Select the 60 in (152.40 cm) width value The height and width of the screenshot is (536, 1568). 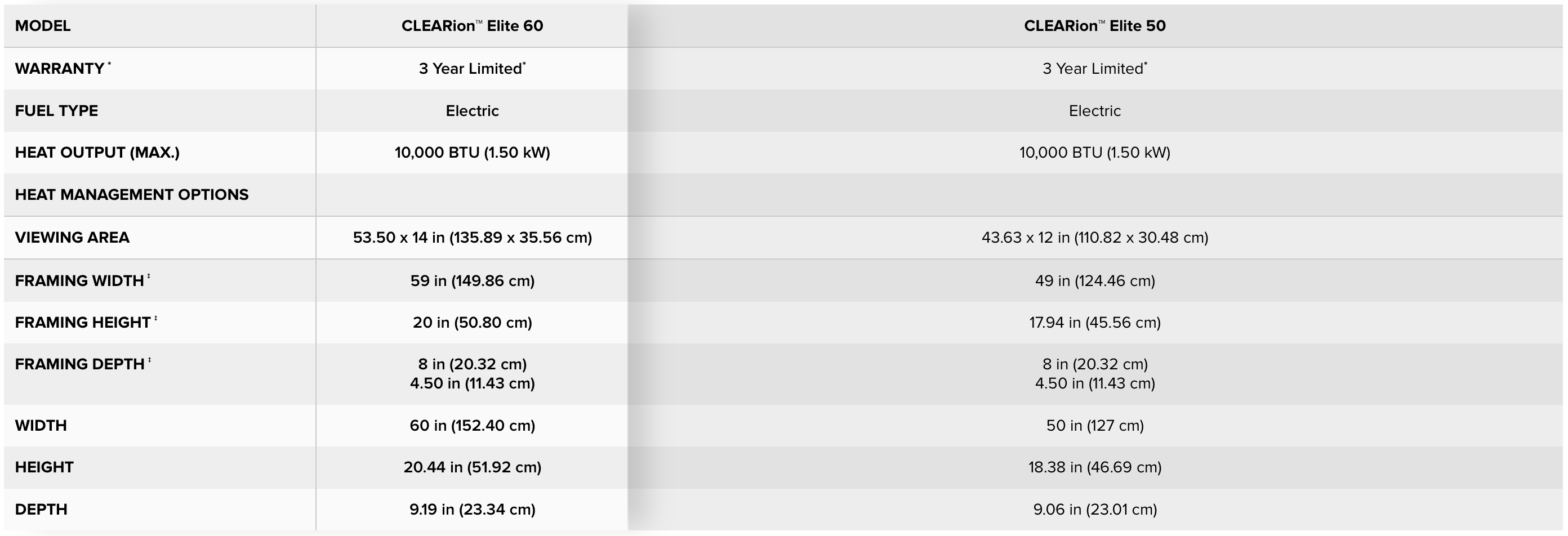click(472, 425)
